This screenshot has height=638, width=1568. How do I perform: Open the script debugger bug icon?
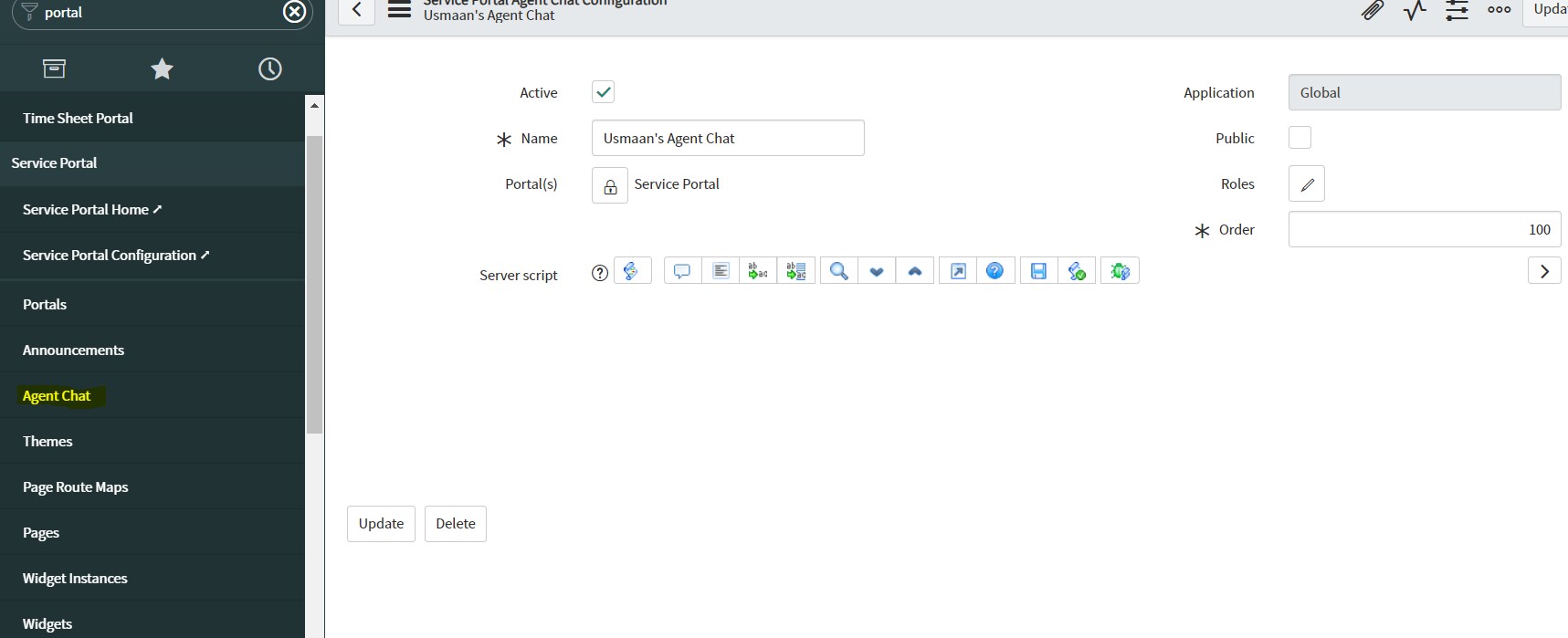pyautogui.click(x=1121, y=271)
